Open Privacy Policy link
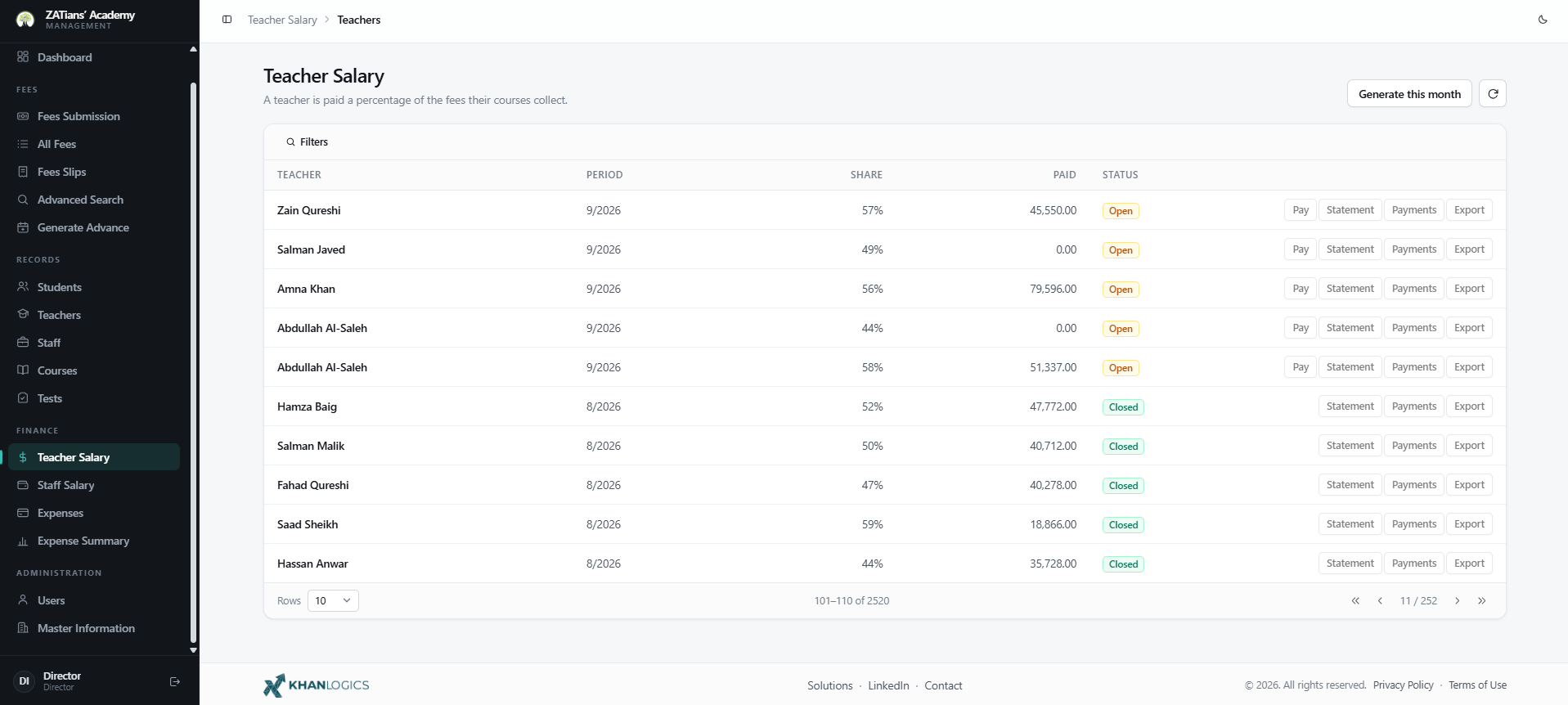1568x705 pixels. [x=1403, y=685]
